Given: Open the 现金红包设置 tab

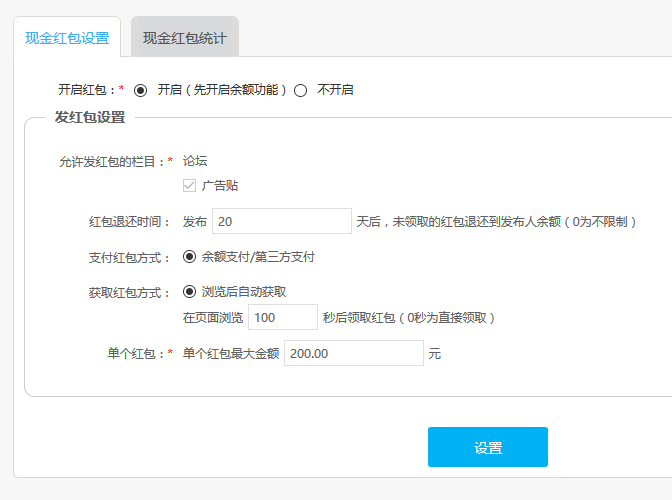Looking at the screenshot, I should tap(67, 39).
